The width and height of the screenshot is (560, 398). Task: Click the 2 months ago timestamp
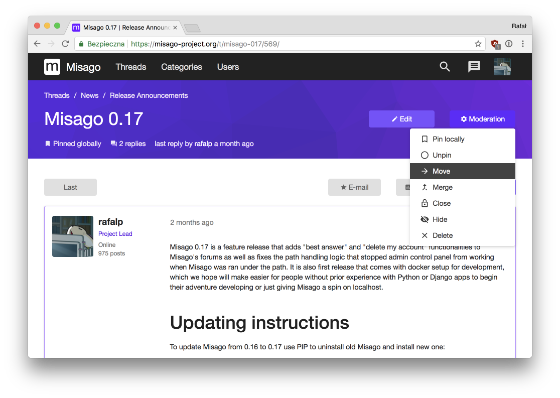pos(192,223)
